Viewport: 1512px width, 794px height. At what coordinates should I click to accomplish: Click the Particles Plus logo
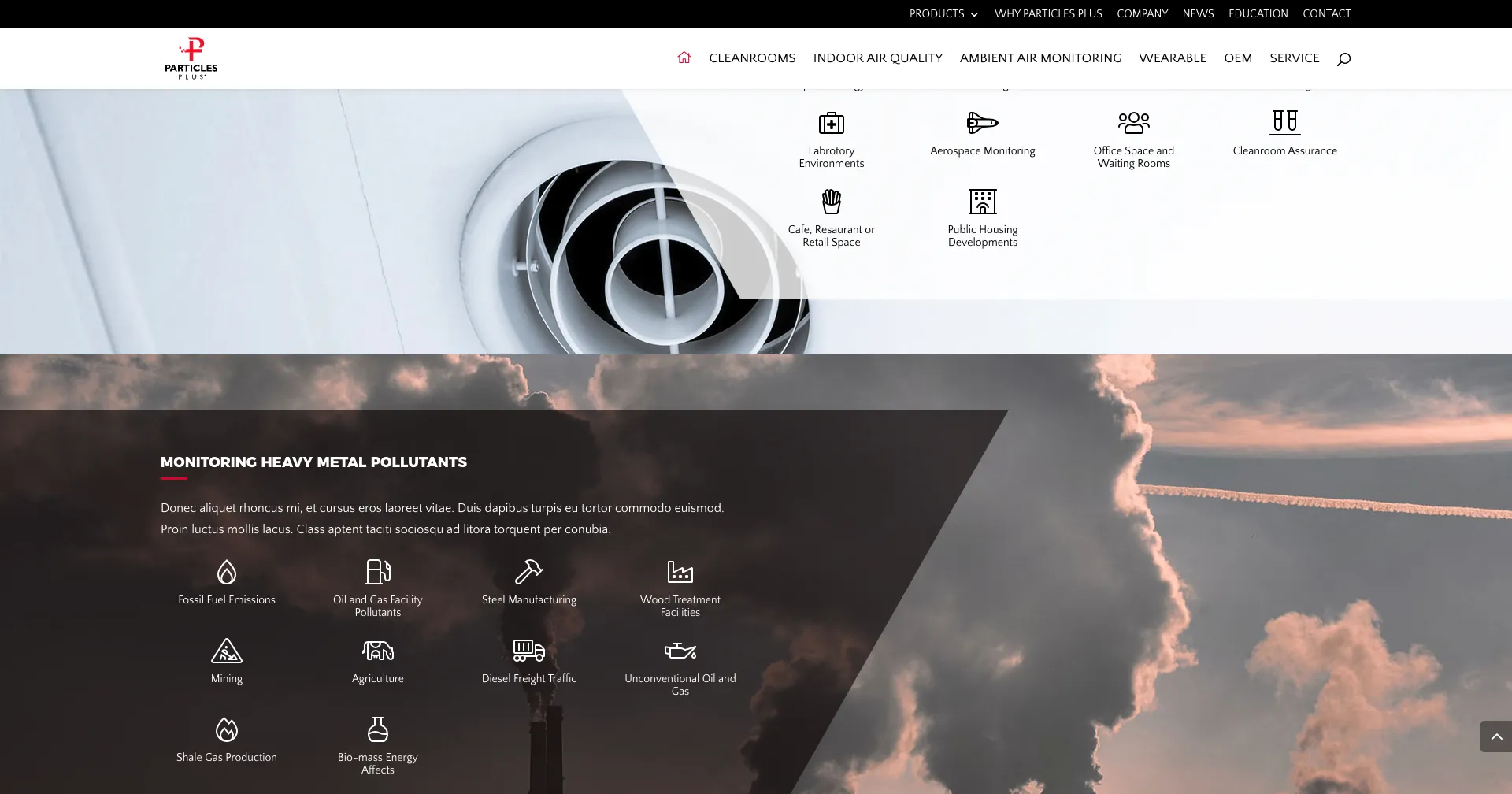point(191,58)
